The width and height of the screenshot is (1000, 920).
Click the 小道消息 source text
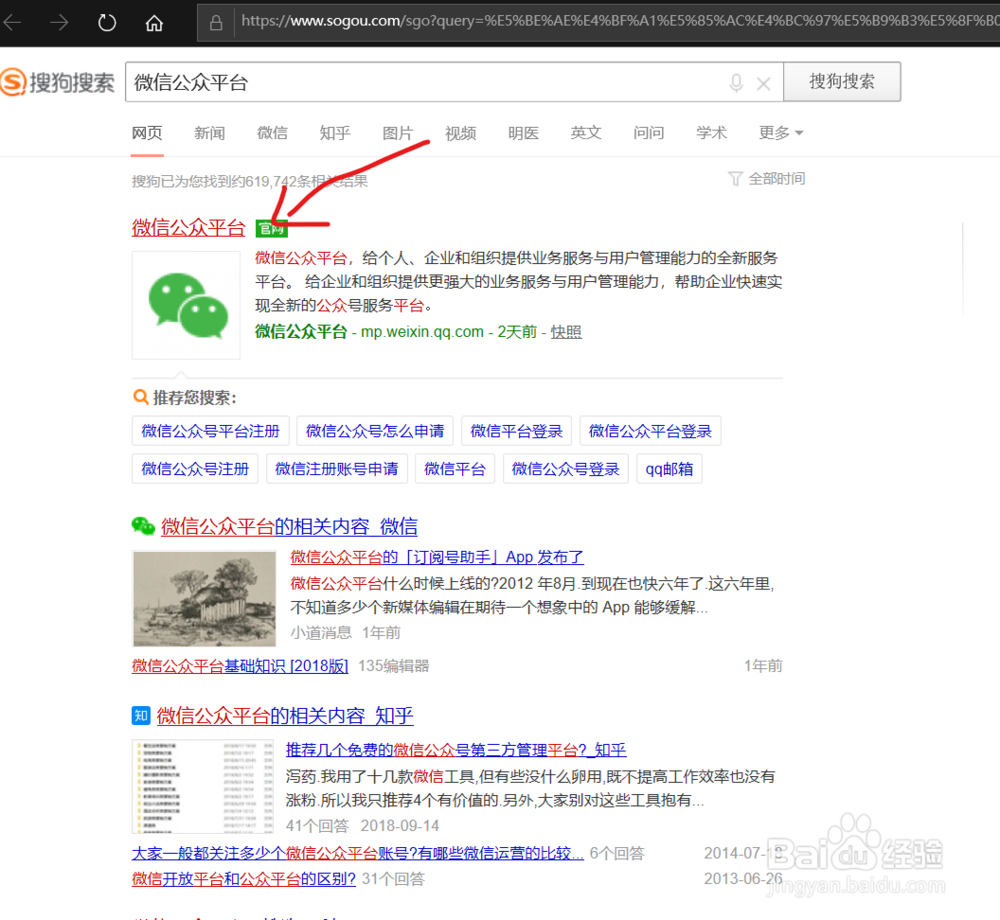[321, 632]
